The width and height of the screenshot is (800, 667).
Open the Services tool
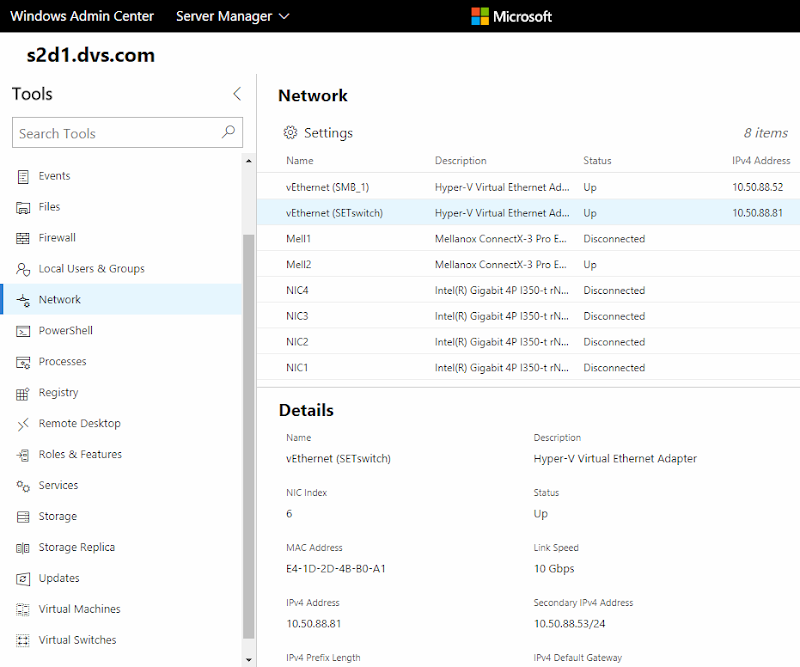(x=58, y=485)
